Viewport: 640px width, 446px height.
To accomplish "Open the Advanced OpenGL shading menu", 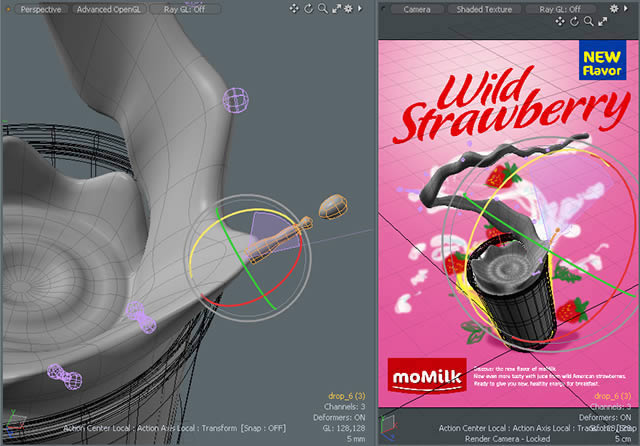I will pos(108,9).
